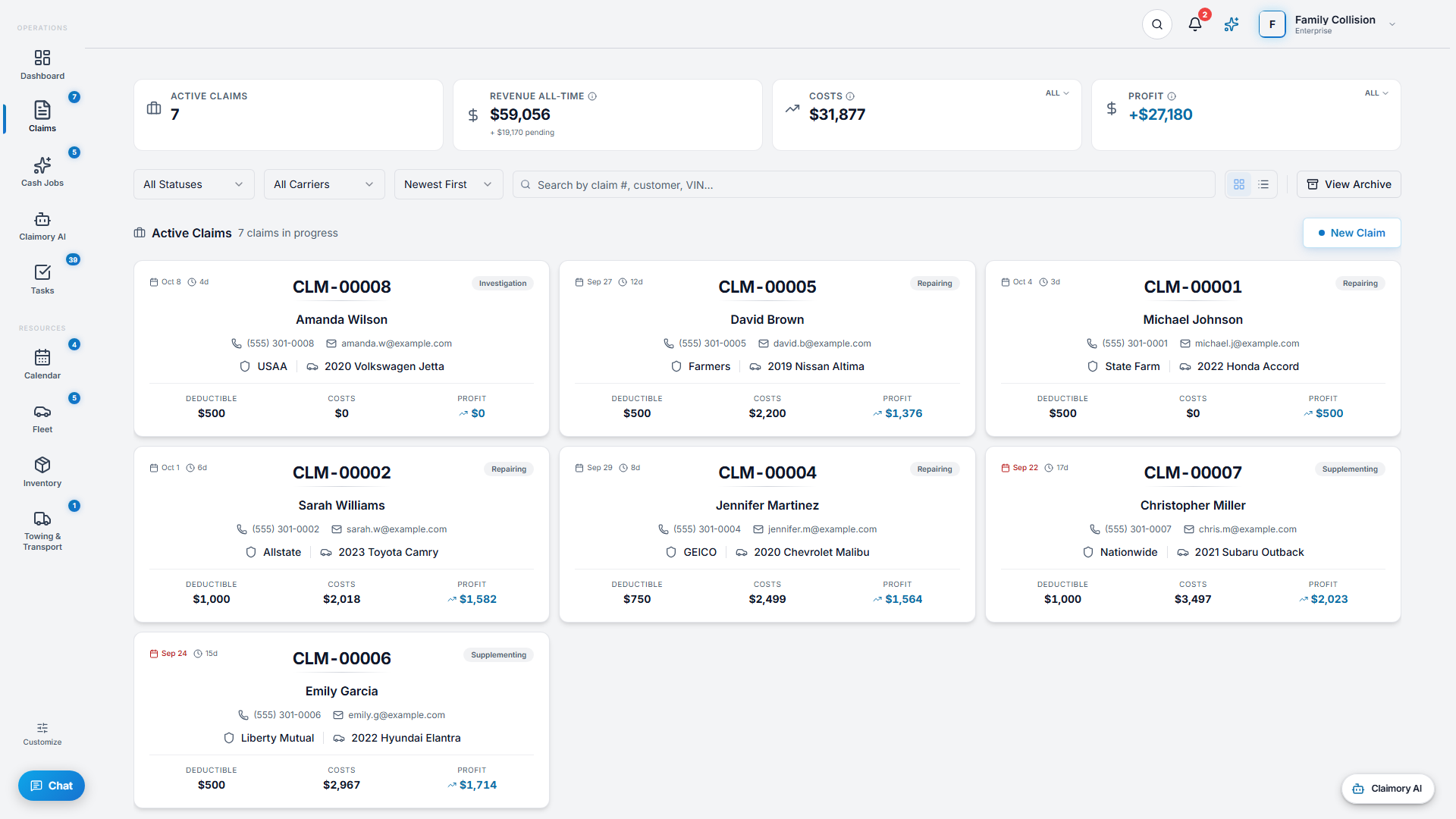Screen dimensions: 1456x819
Task: Open the floating Claimory AI button
Action: (x=1388, y=789)
